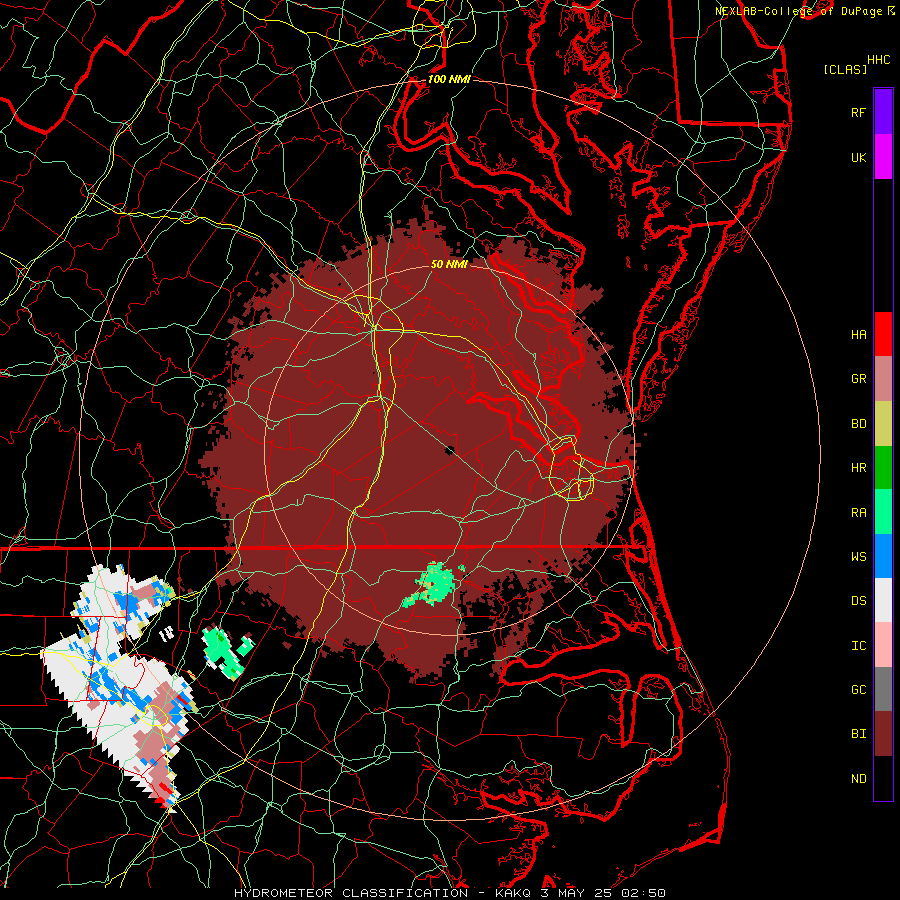The height and width of the screenshot is (900, 900).
Task: Click the HR dark green legend swatch
Action: click(x=883, y=468)
